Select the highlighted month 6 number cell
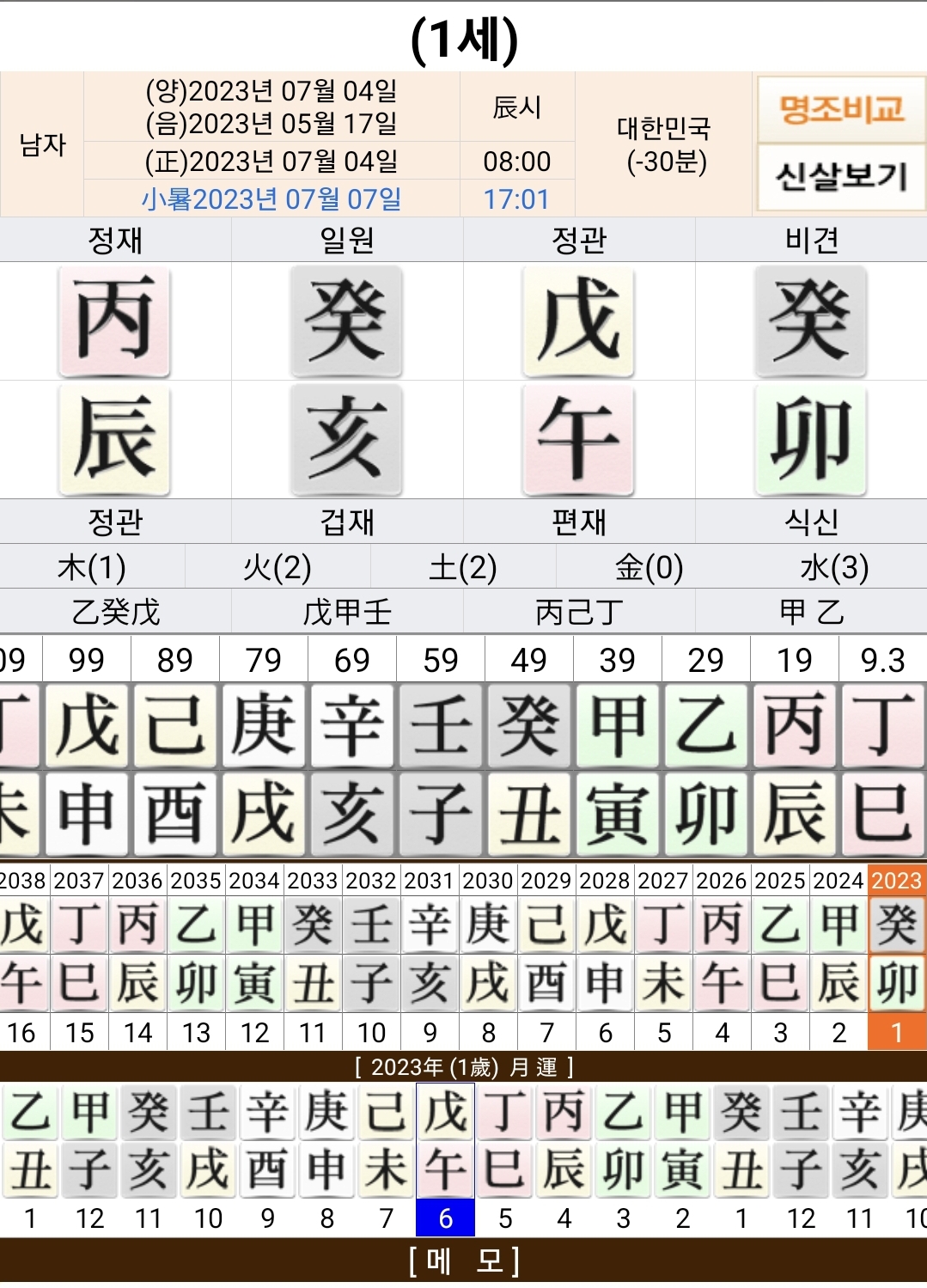927x1288 pixels. click(x=445, y=1218)
